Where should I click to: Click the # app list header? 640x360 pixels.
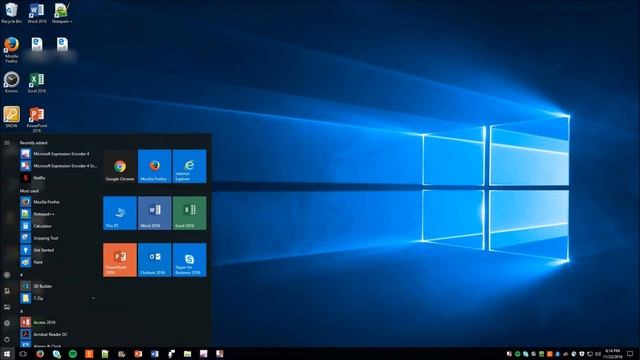(x=22, y=275)
